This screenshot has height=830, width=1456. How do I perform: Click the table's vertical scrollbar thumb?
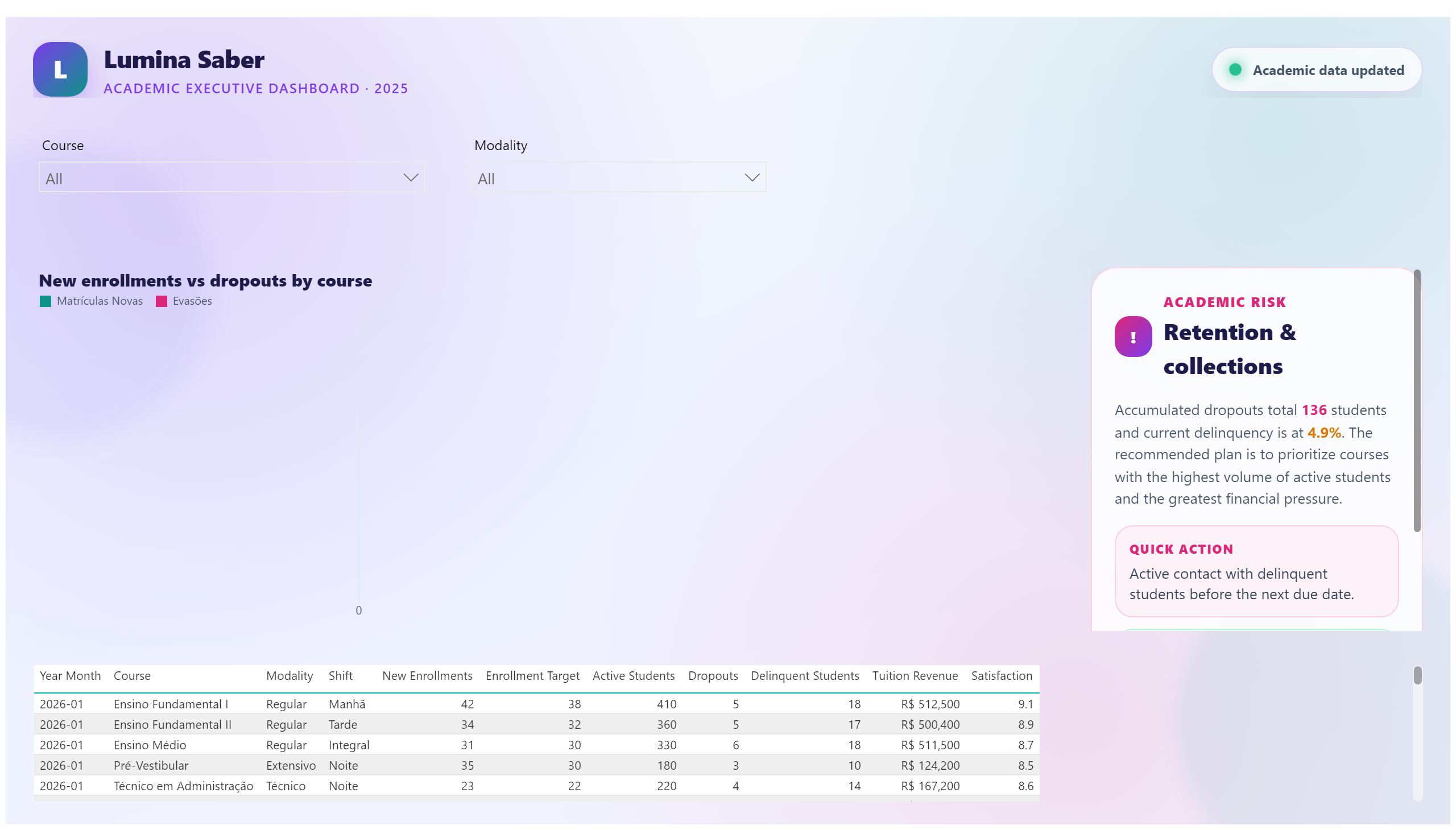(x=1417, y=675)
